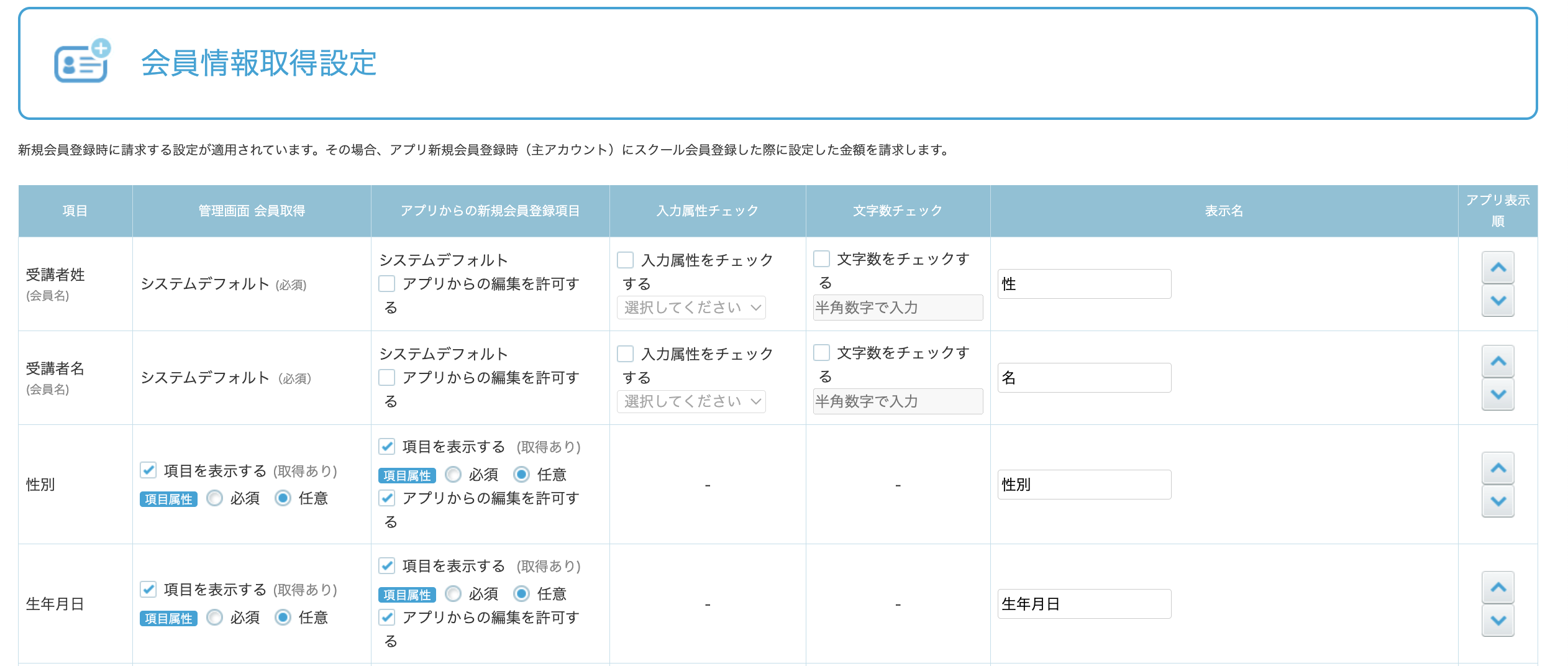
Task: Uncheck 項目を表示する in 管理画面 for 生年月日
Action: (x=148, y=589)
